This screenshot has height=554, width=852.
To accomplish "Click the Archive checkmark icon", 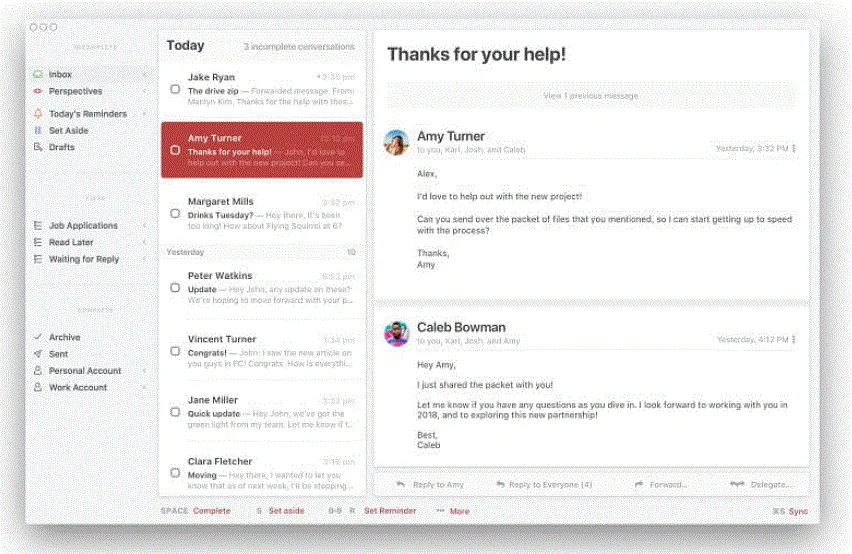I will (x=38, y=337).
